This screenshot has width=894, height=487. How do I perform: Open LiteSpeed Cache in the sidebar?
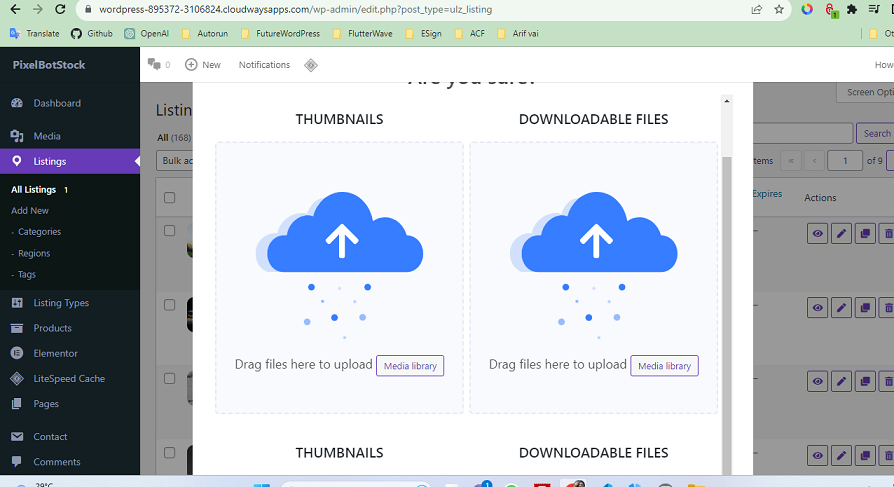[70, 379]
